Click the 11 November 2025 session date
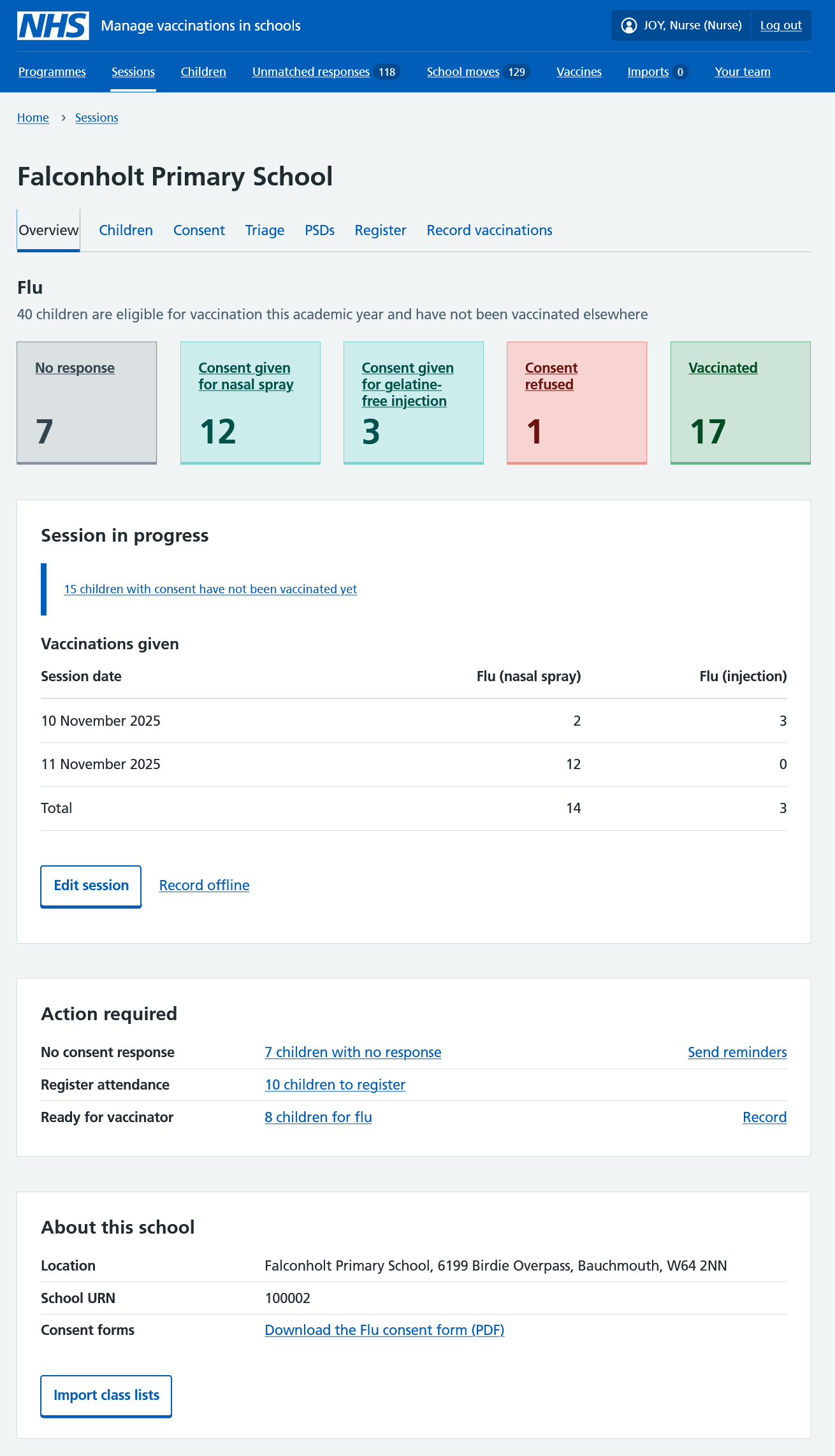The image size is (835, 1456). pos(101,764)
